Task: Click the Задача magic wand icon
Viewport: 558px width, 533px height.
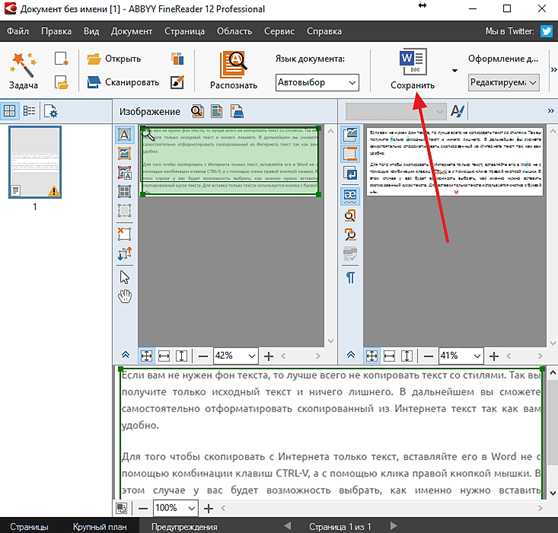Action: [23, 64]
